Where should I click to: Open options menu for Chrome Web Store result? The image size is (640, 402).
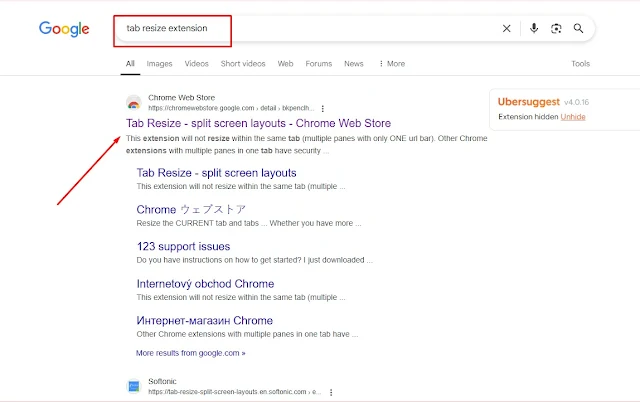click(323, 109)
